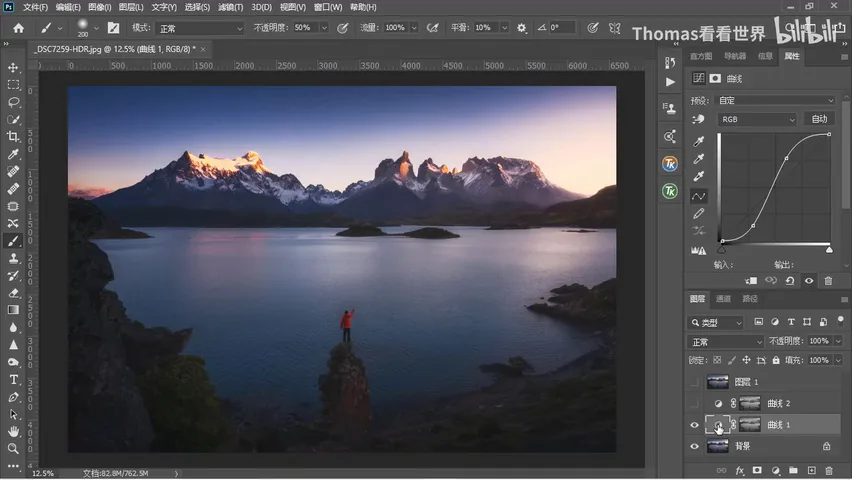Select the Clone Stamp tool
Image resolution: width=852 pixels, height=480 pixels.
click(14, 258)
